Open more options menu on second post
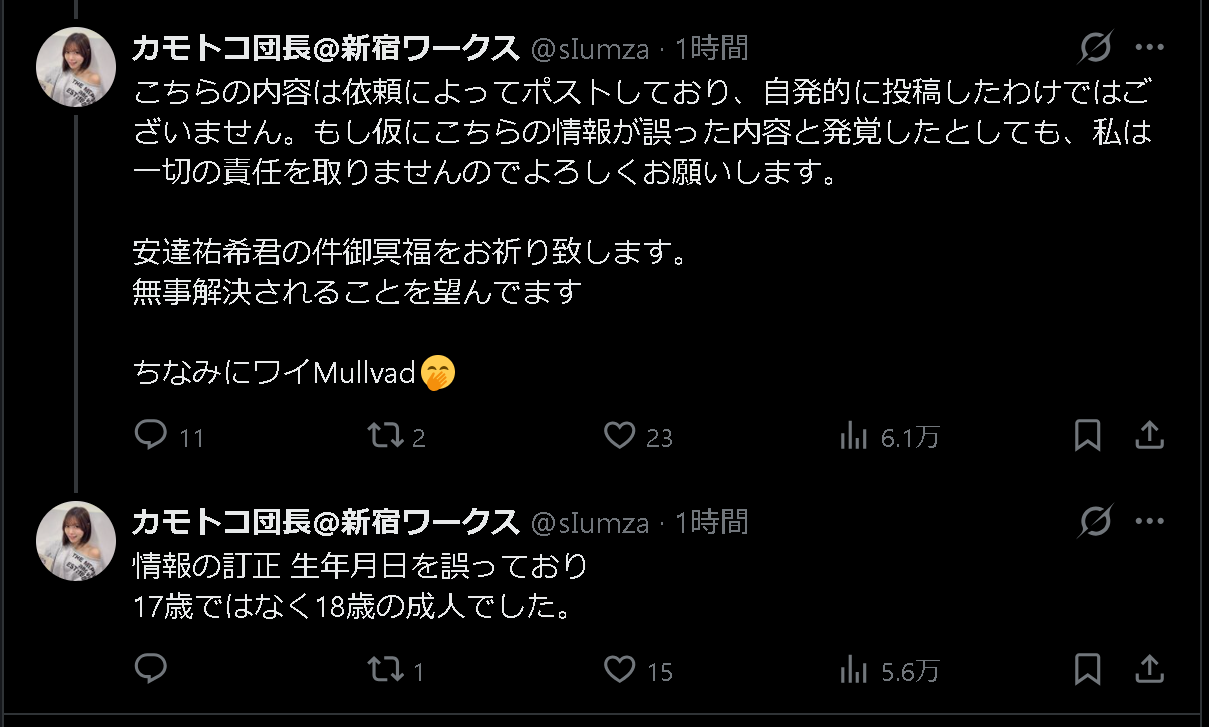Image resolution: width=1209 pixels, height=727 pixels. click(x=1150, y=522)
